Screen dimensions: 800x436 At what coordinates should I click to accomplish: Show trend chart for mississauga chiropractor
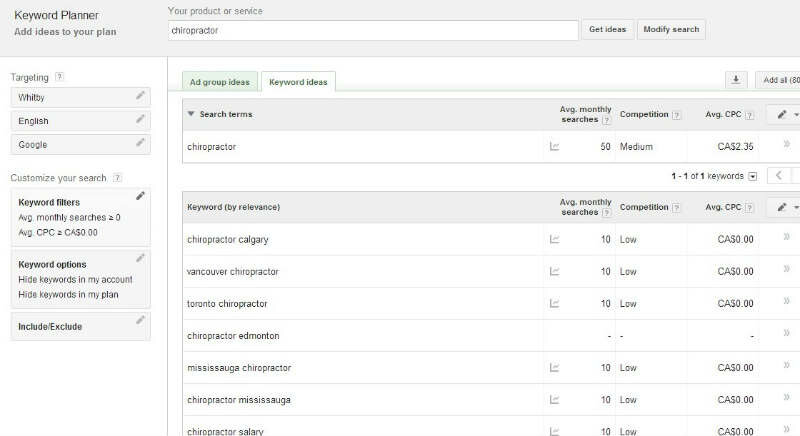pyautogui.click(x=555, y=368)
